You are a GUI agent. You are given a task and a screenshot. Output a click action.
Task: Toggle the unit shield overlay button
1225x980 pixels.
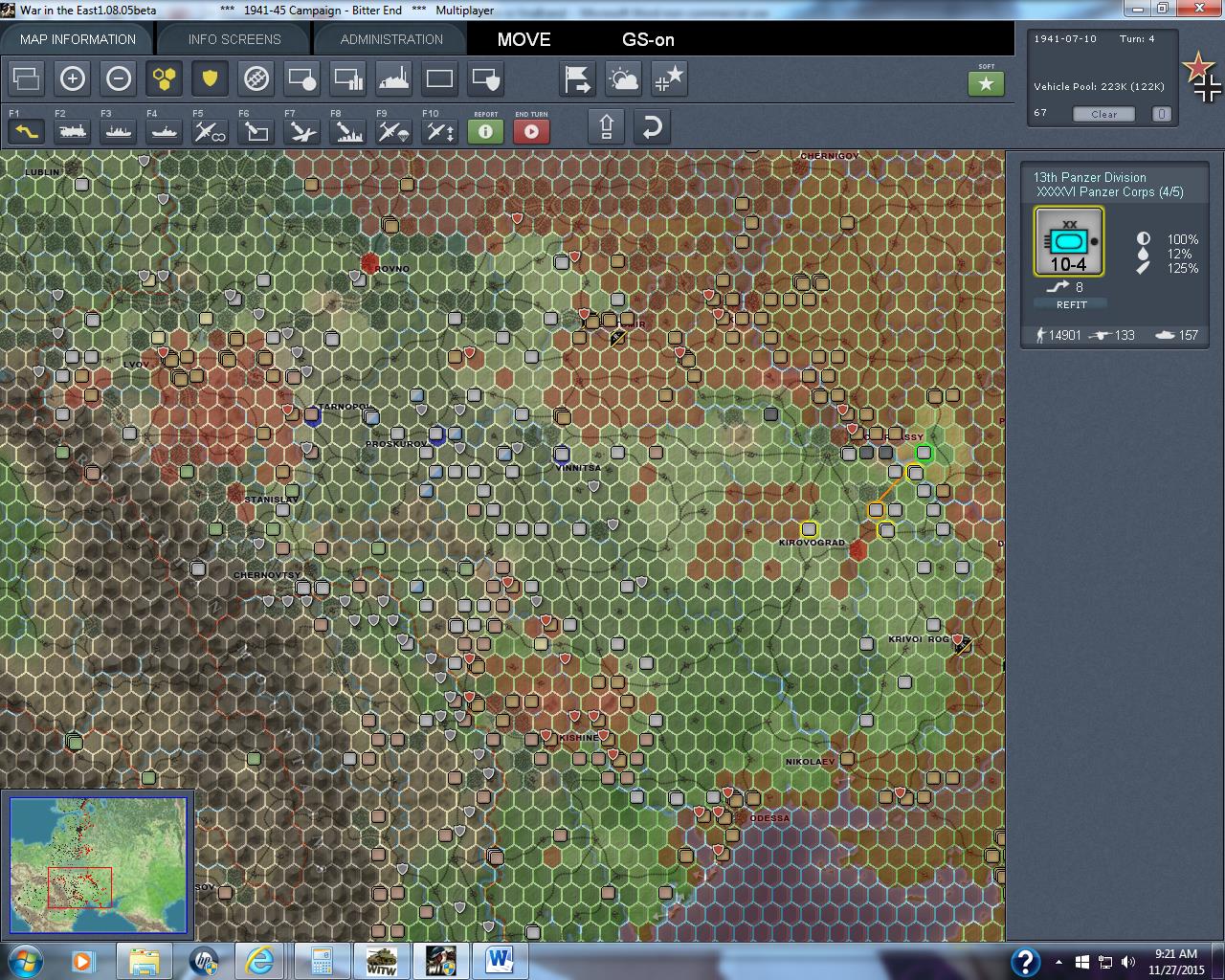211,78
